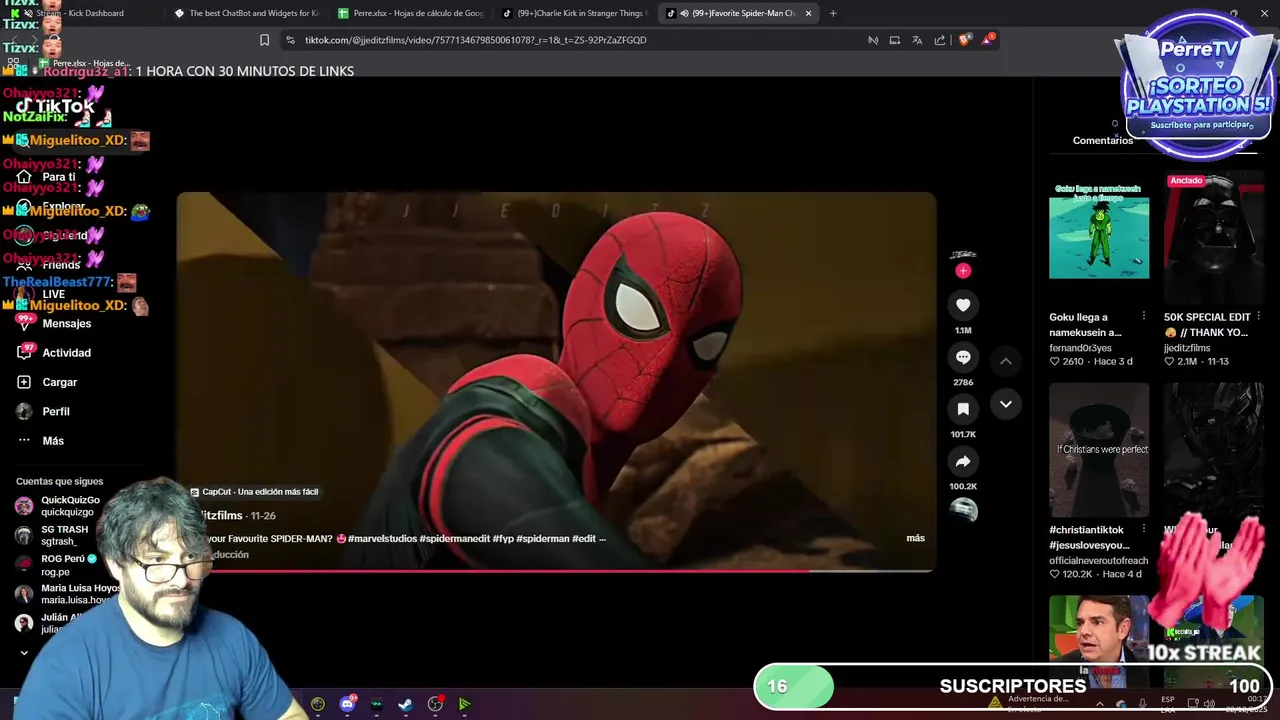Click #christiantiktok #jesuslovesyou video title
This screenshot has height=720, width=1280.
1089,538
